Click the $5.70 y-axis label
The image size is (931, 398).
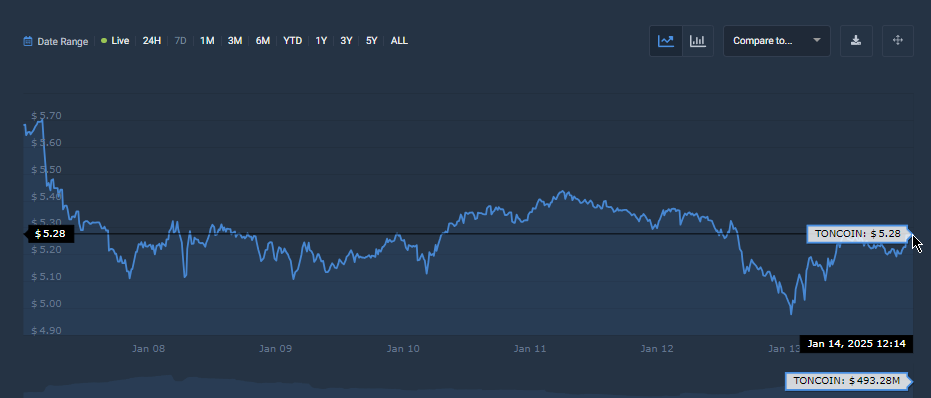pyautogui.click(x=46, y=116)
